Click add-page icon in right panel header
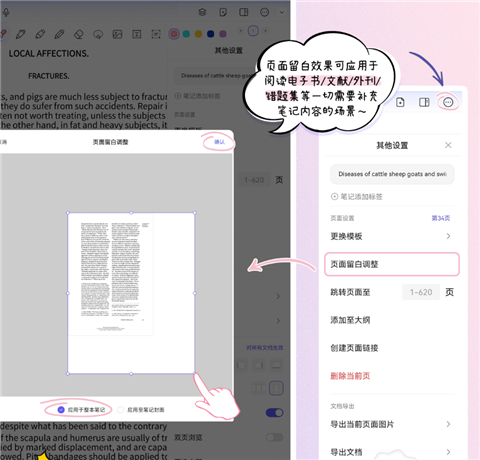Screen dimensions: 480x460 pyautogui.click(x=400, y=102)
